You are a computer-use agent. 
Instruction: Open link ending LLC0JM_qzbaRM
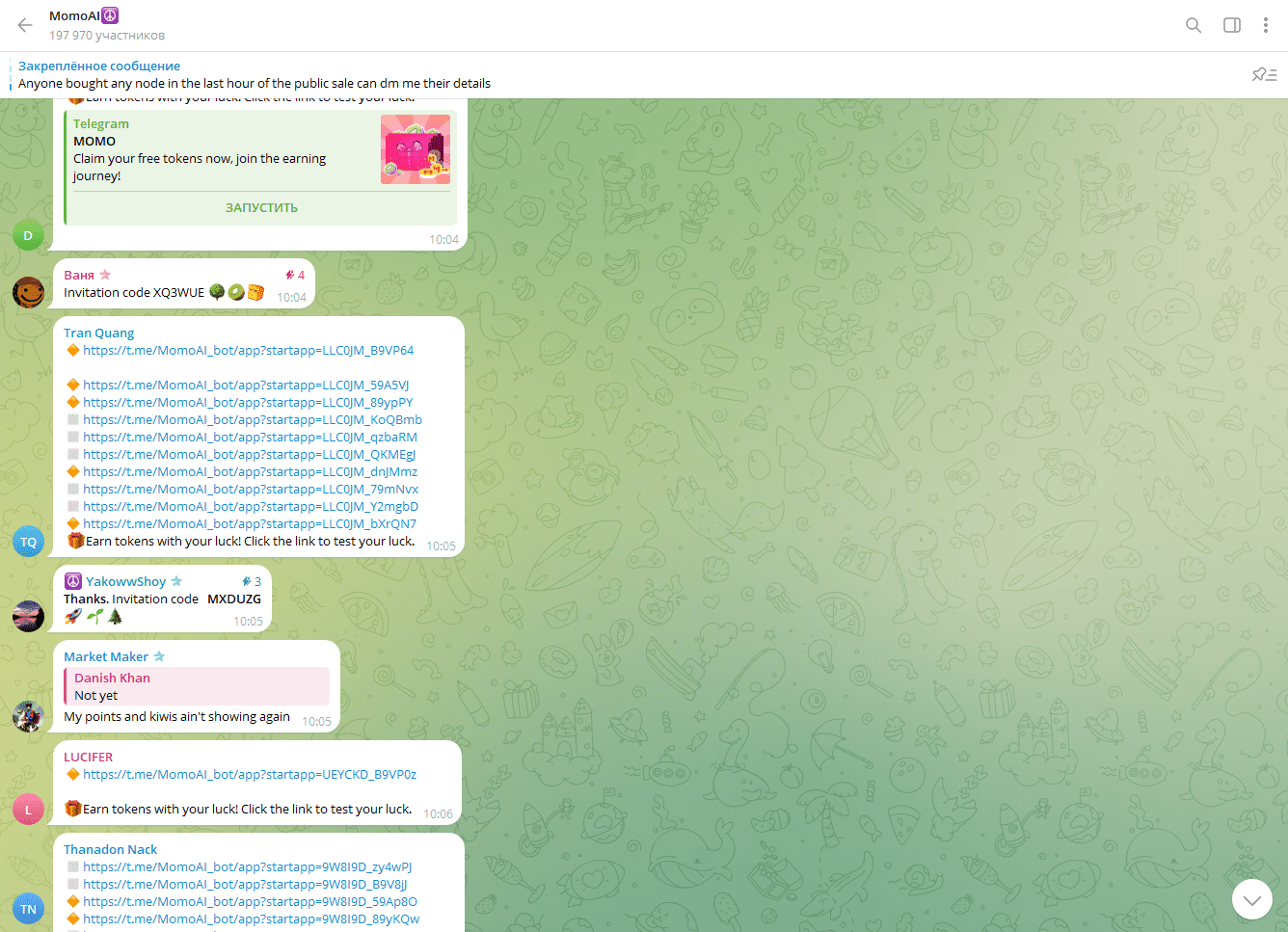click(251, 437)
